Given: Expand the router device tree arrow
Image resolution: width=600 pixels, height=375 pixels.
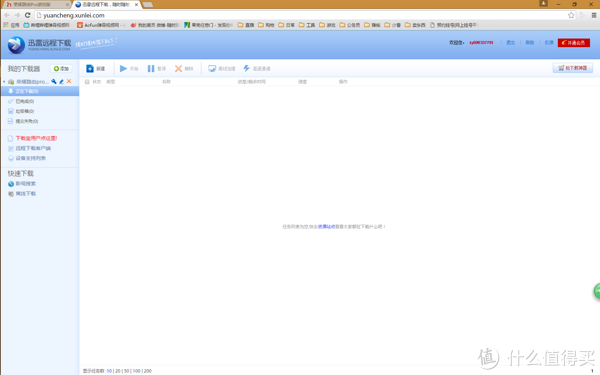Looking at the screenshot, I should tap(4, 82).
